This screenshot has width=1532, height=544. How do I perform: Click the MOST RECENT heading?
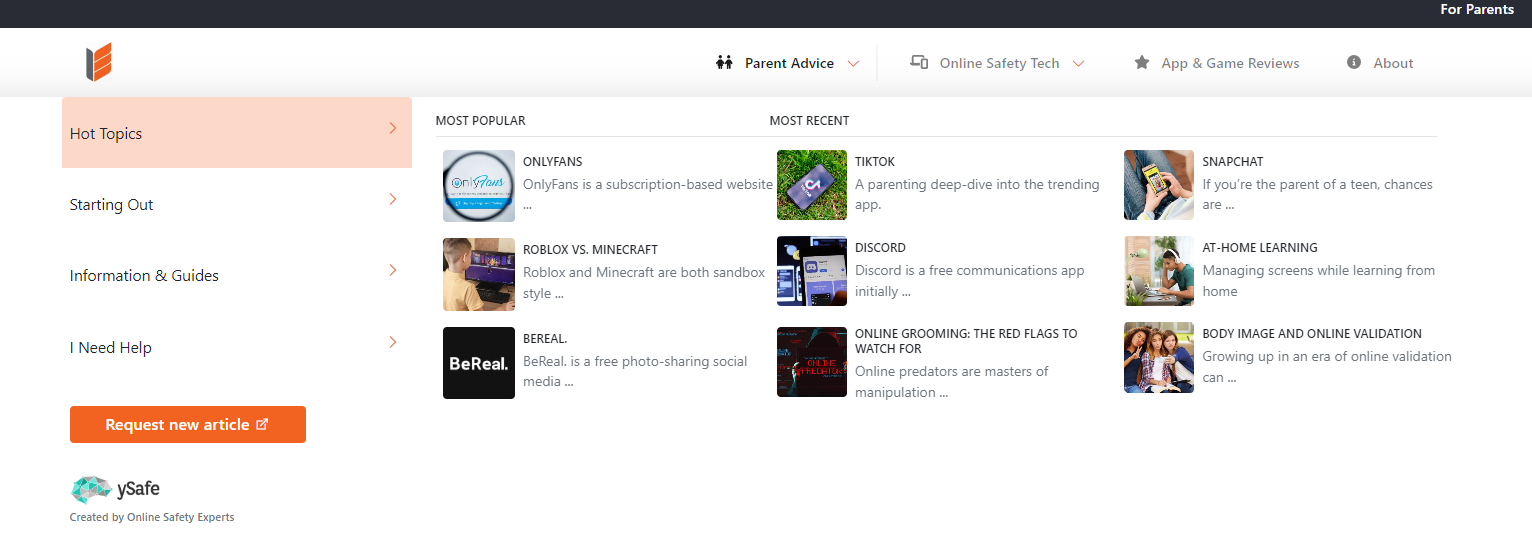coord(809,120)
